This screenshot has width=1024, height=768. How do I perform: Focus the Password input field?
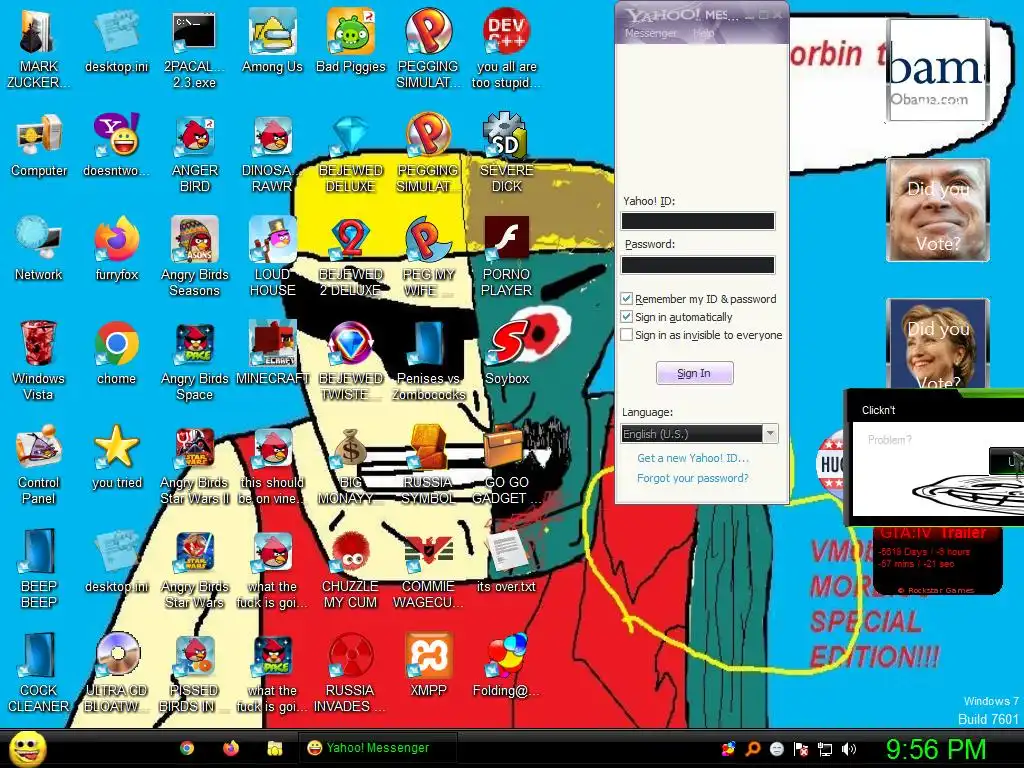tap(697, 264)
